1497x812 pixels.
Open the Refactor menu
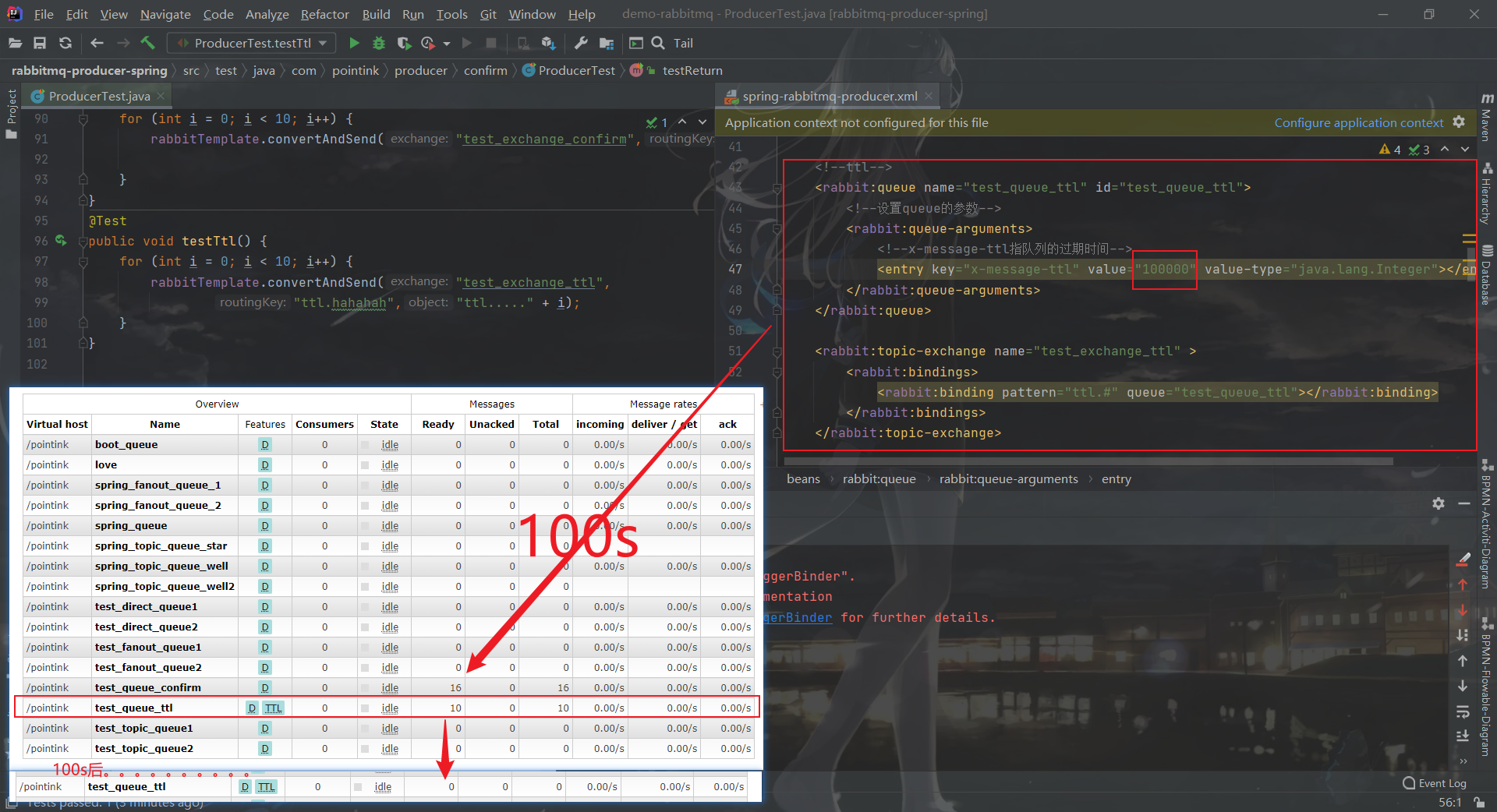[x=325, y=14]
